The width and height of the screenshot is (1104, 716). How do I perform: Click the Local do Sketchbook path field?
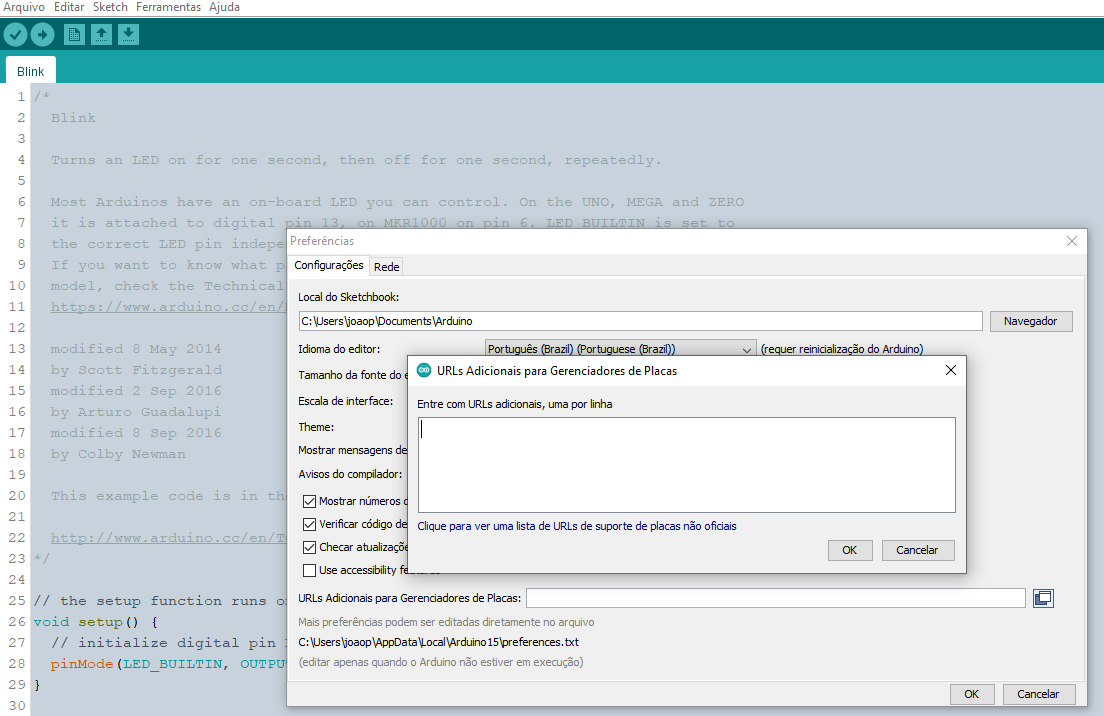pyautogui.click(x=640, y=321)
